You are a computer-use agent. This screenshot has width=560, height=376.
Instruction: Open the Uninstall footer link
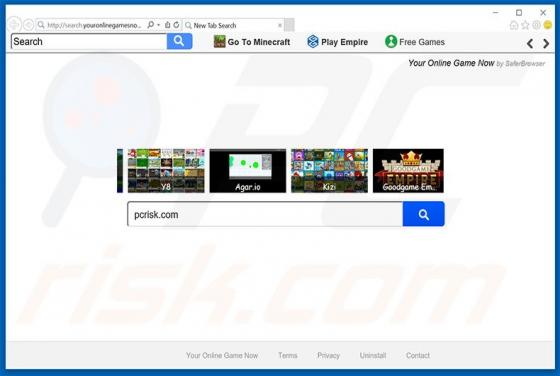[372, 355]
